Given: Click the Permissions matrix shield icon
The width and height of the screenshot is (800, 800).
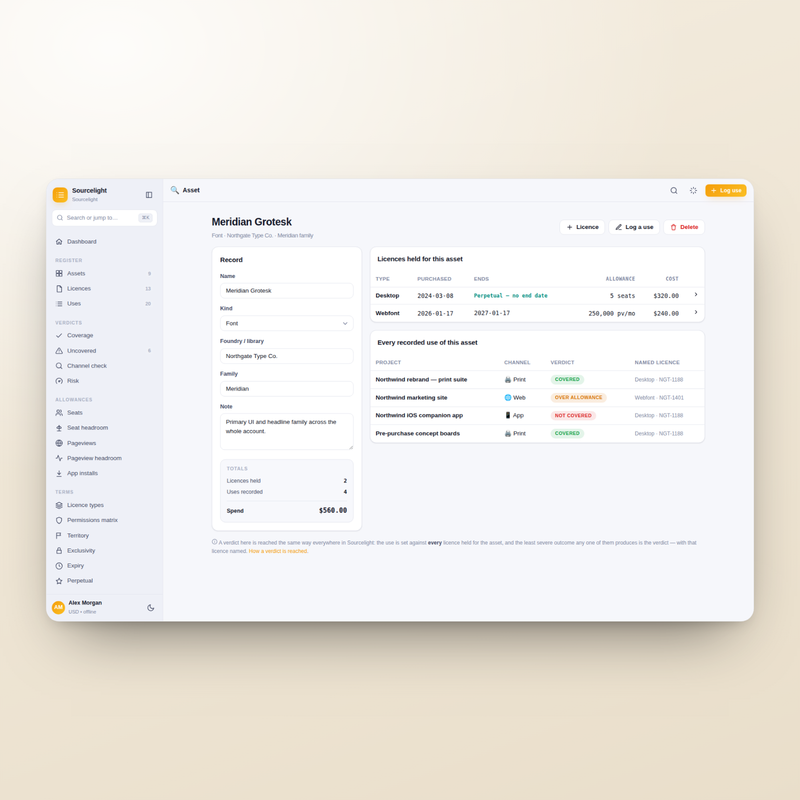Looking at the screenshot, I should 59,520.
